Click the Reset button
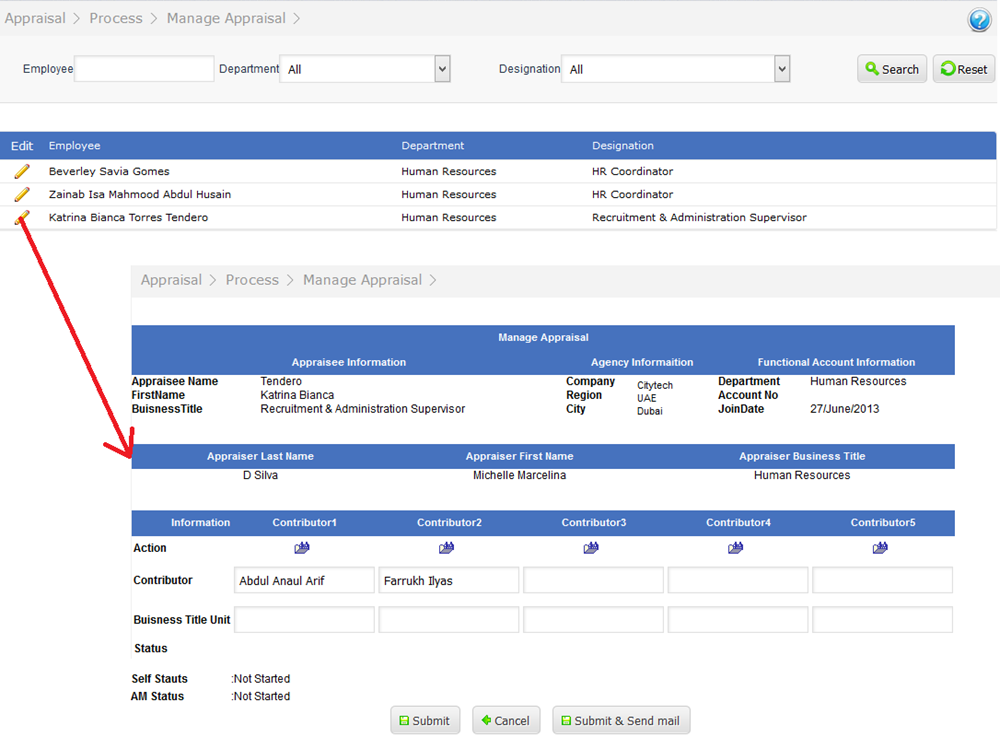 point(964,69)
